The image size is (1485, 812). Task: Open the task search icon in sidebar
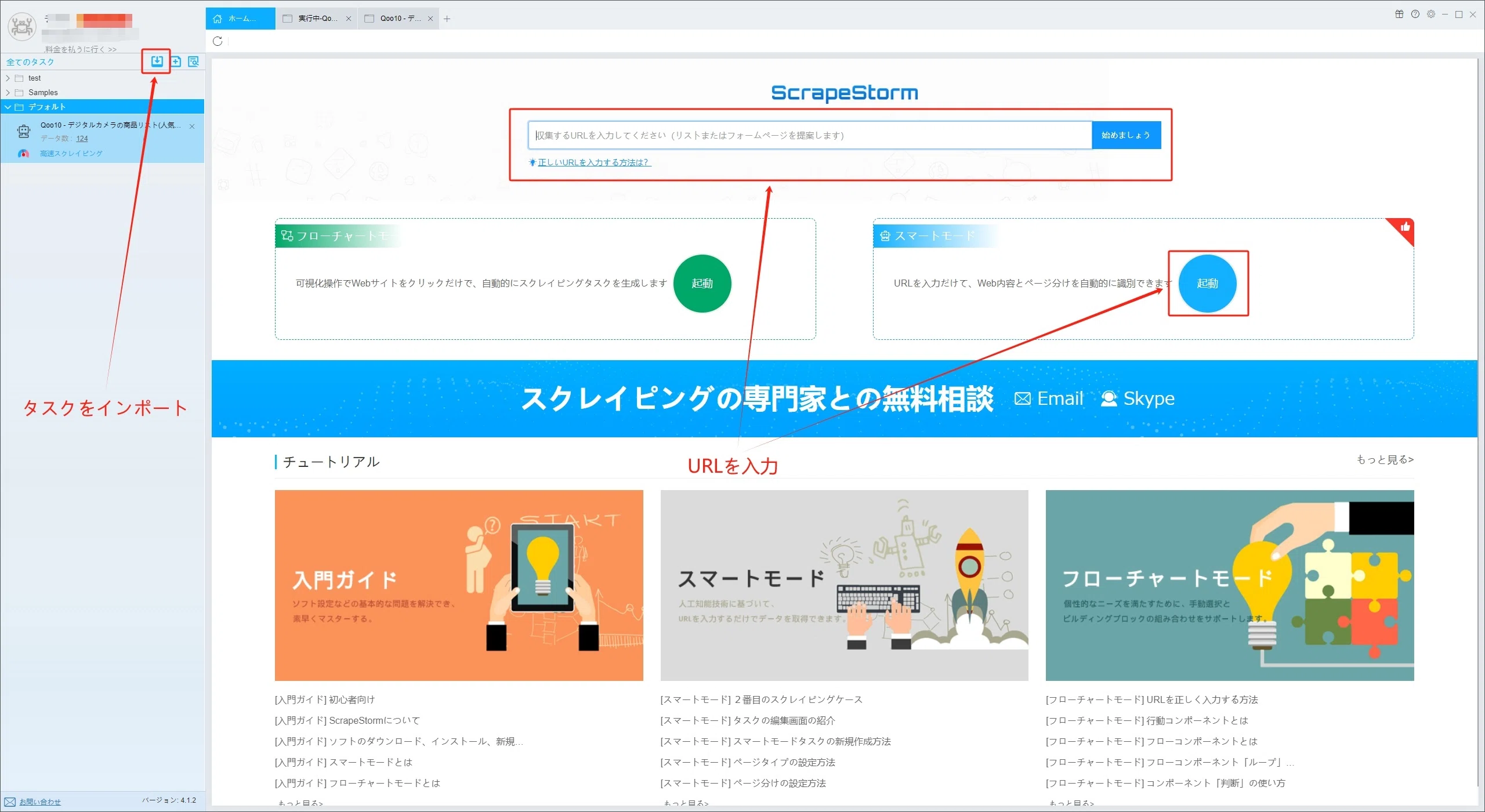tap(193, 61)
